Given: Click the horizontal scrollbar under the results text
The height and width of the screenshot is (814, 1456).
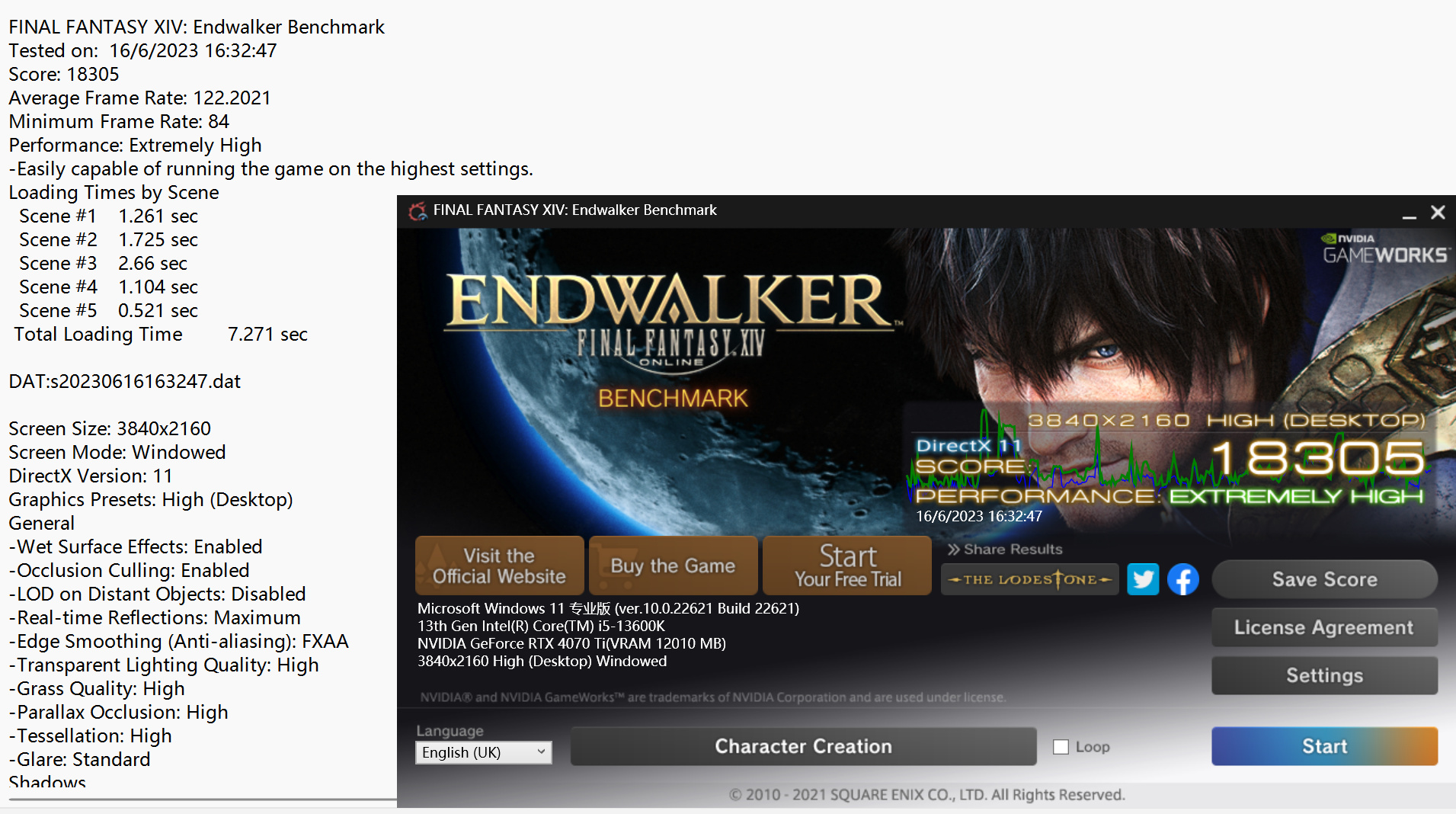Looking at the screenshot, I should click(203, 800).
